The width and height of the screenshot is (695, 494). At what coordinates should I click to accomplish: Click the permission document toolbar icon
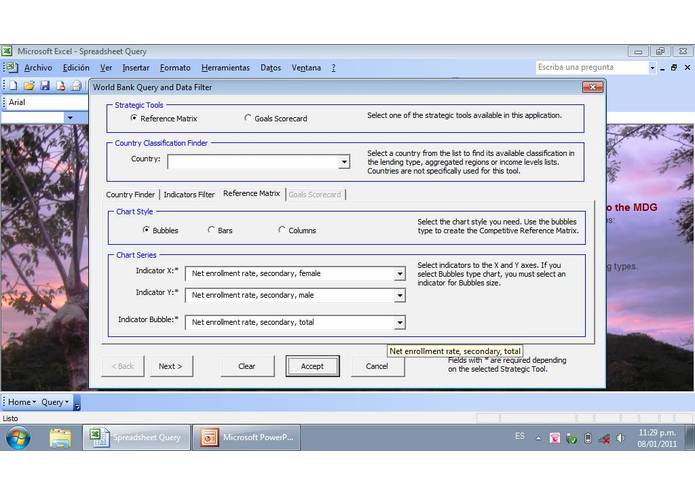tap(61, 86)
